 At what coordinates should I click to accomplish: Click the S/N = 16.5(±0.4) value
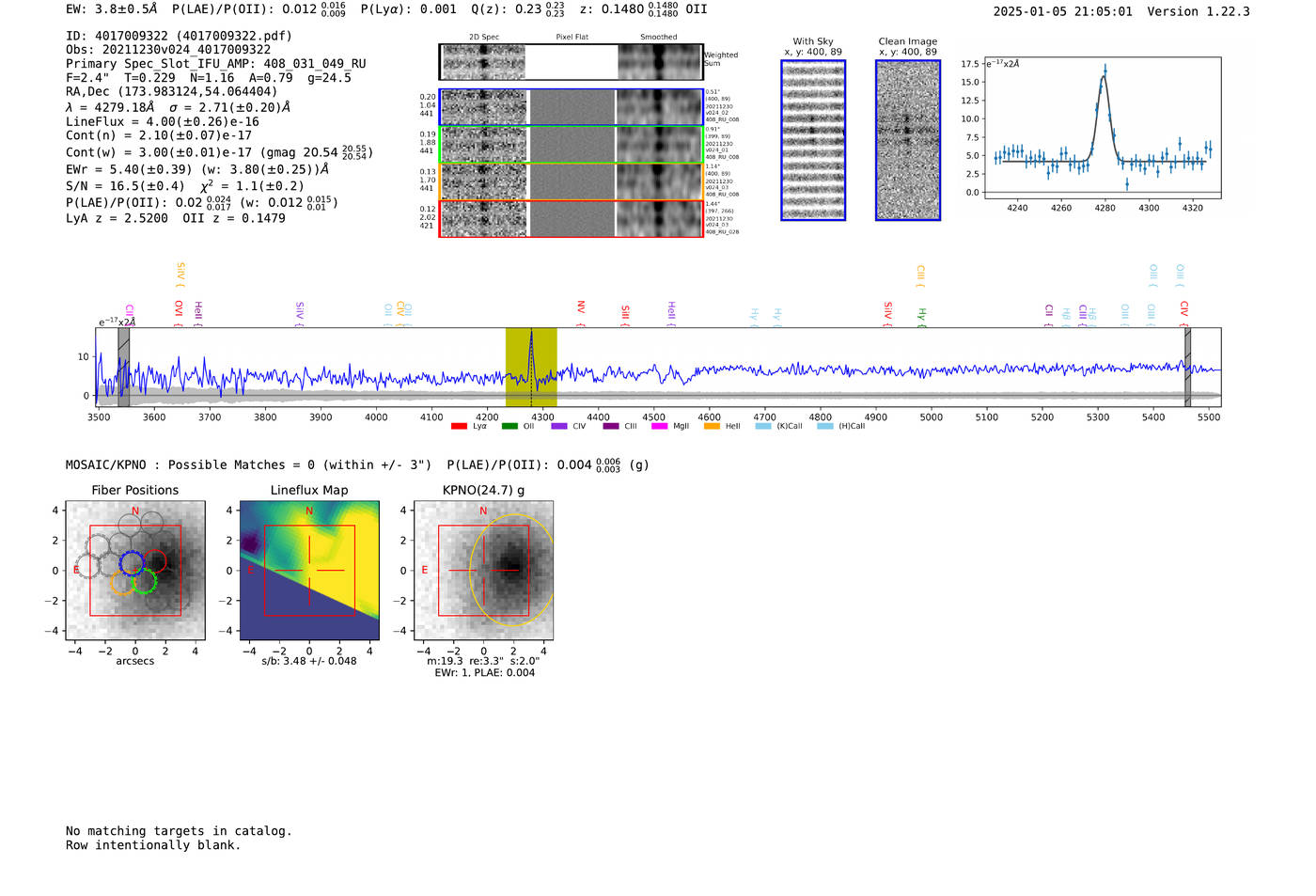(125, 186)
